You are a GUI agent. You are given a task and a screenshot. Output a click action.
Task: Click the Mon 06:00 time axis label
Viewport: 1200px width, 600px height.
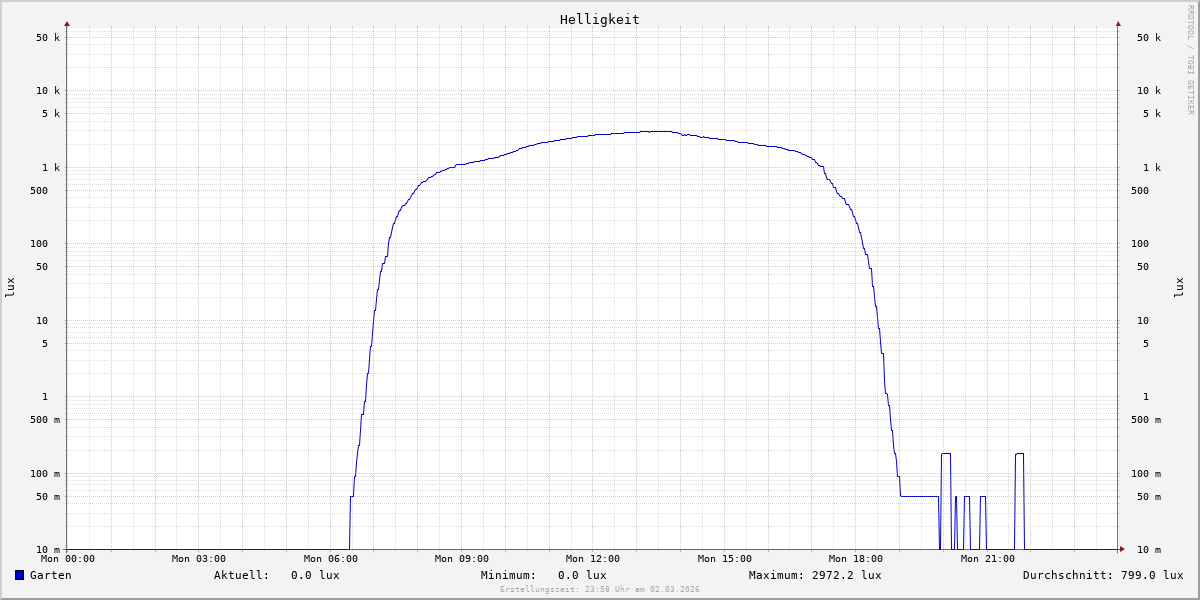(x=330, y=559)
